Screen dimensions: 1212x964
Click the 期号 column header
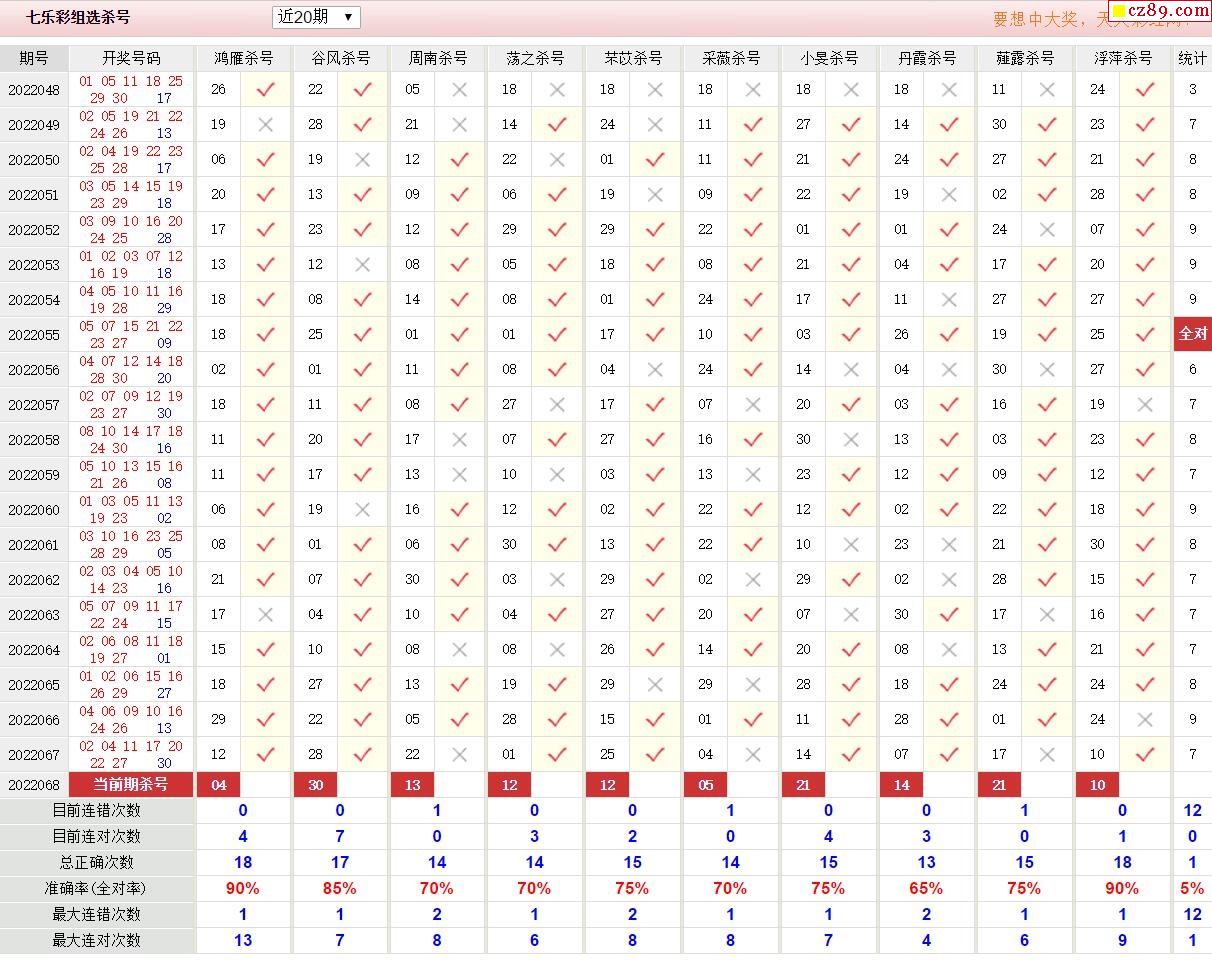click(34, 58)
